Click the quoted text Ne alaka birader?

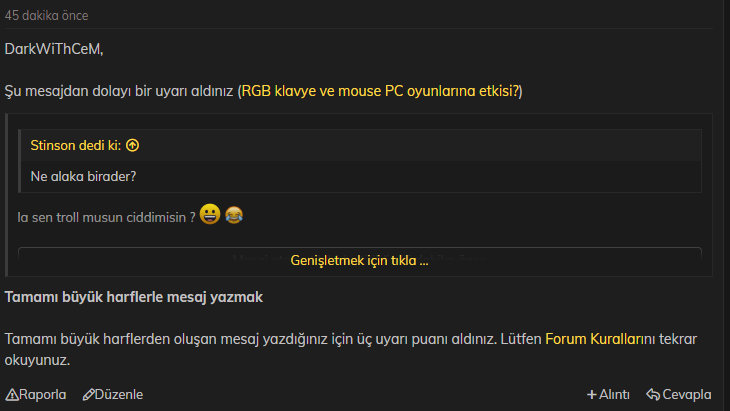83,176
